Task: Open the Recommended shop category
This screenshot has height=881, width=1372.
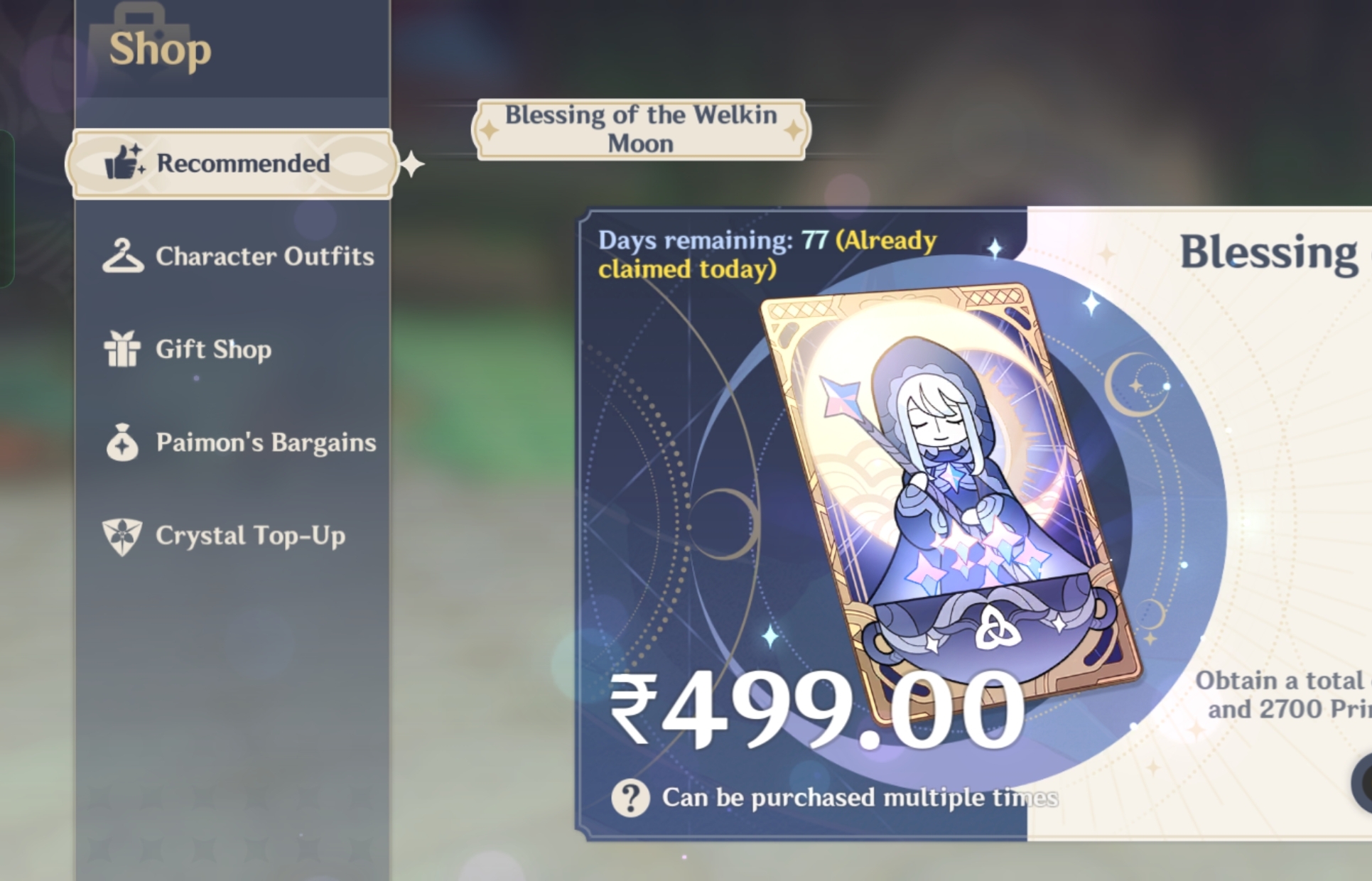Action: pos(230,163)
